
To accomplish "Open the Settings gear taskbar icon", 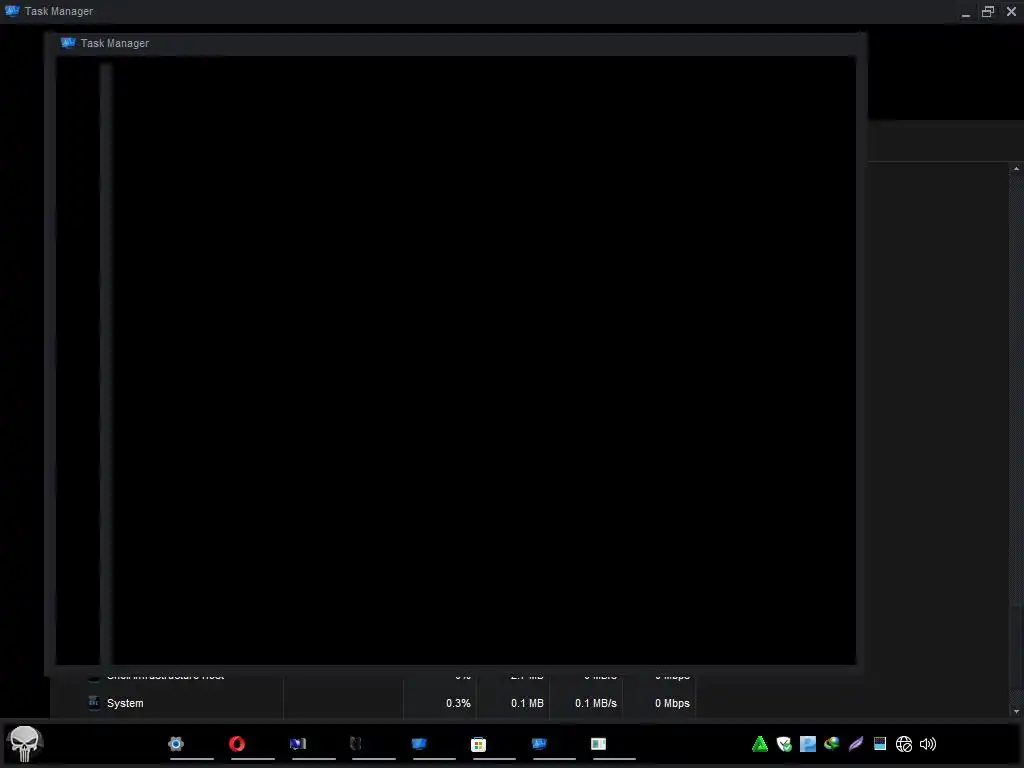I will pos(176,744).
